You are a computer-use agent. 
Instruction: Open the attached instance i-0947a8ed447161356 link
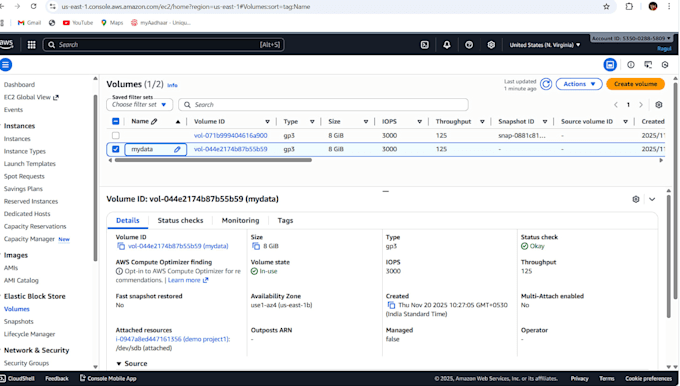click(173, 339)
